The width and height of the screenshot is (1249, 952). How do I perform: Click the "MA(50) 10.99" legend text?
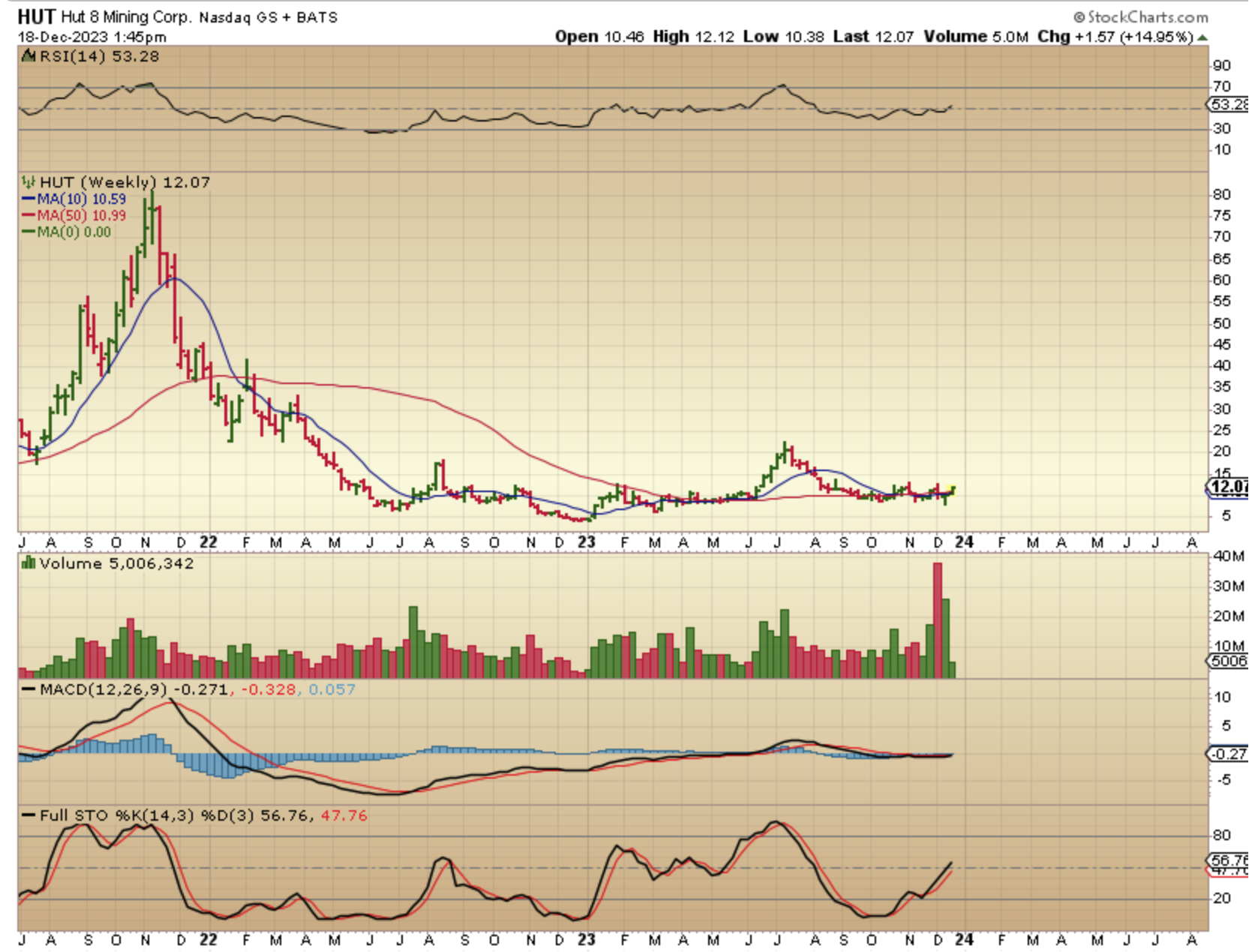pyautogui.click(x=82, y=215)
